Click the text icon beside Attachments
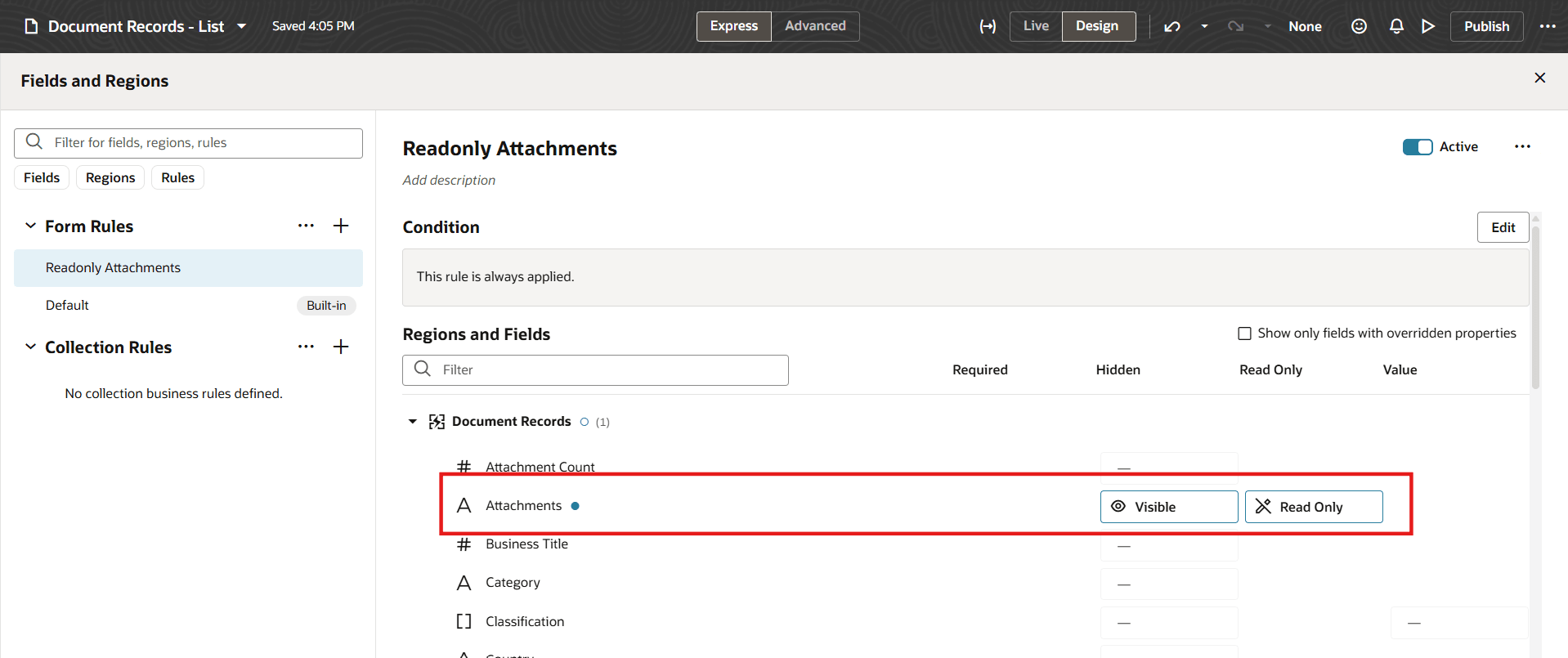 pyautogui.click(x=464, y=505)
